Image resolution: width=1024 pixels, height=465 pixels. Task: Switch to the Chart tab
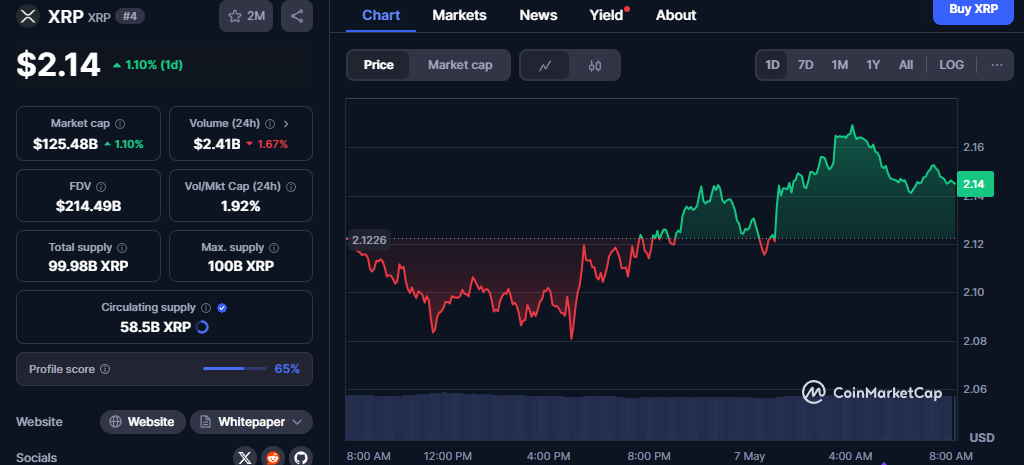[x=381, y=15]
